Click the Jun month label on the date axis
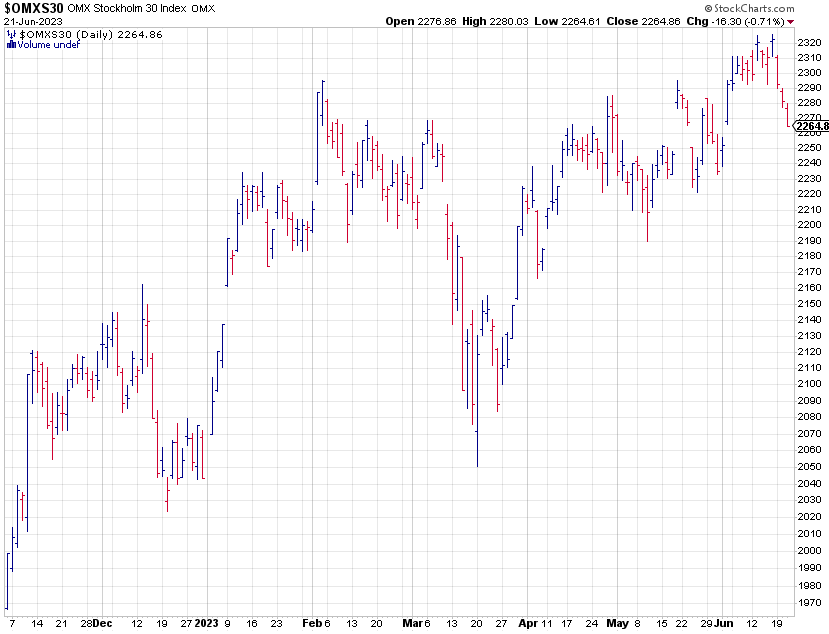Image resolution: width=829 pixels, height=634 pixels. click(x=723, y=623)
